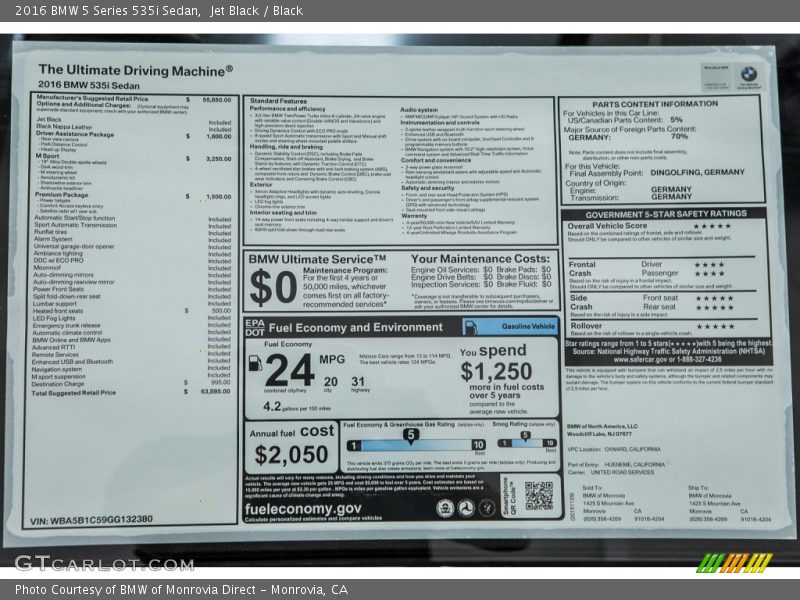Click the fuel pump icon beside 24 MPG
Screen dimensions: 800x600
point(255,363)
